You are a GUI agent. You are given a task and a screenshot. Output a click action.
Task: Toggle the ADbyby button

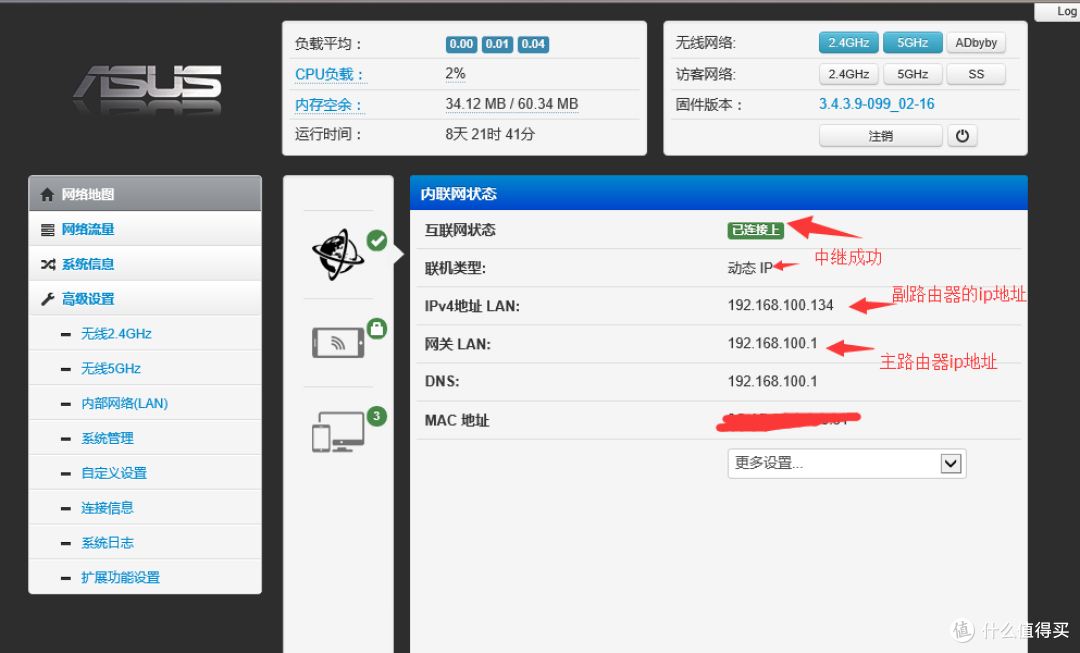point(976,43)
